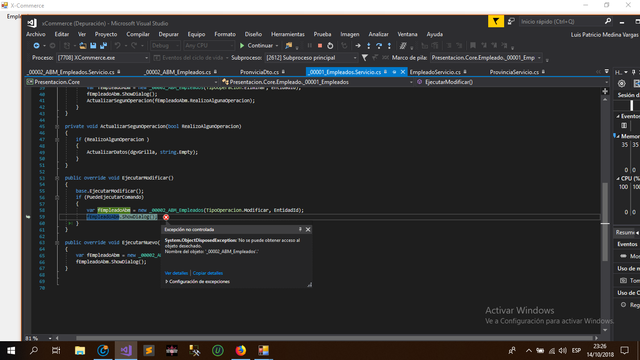Restart debugging with the circular arrow icon
Viewport: 640px width, 360px height.
pyautogui.click(x=330, y=46)
